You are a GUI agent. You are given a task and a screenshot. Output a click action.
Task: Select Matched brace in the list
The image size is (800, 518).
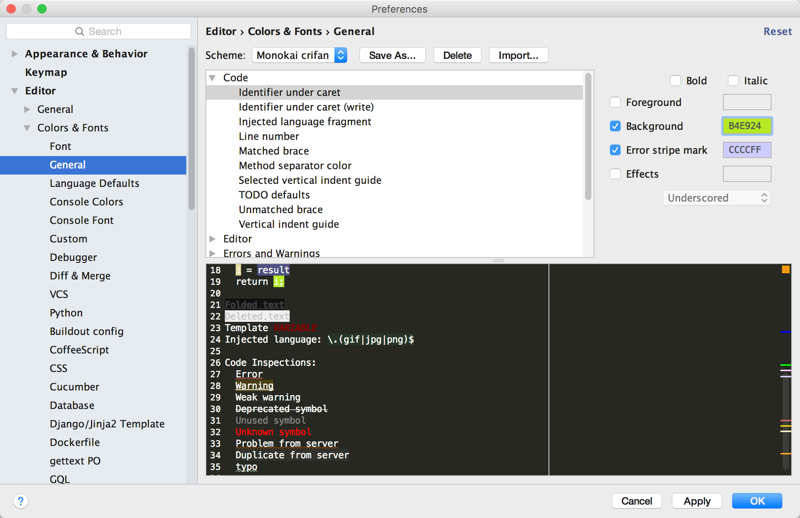pyautogui.click(x=273, y=151)
